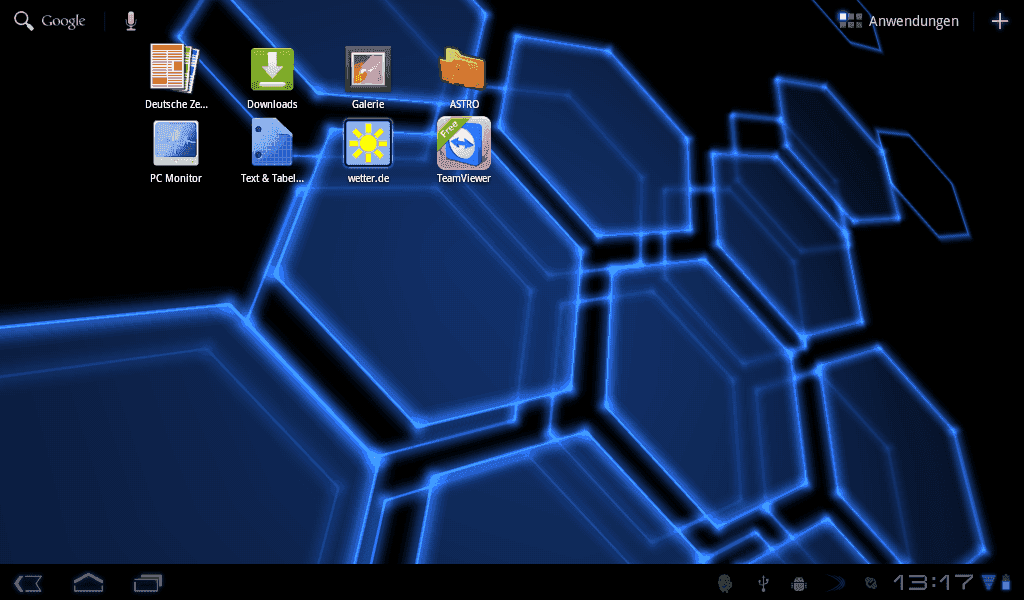This screenshot has width=1024, height=600.
Task: Open the clock showing 13:17
Action: point(933,582)
